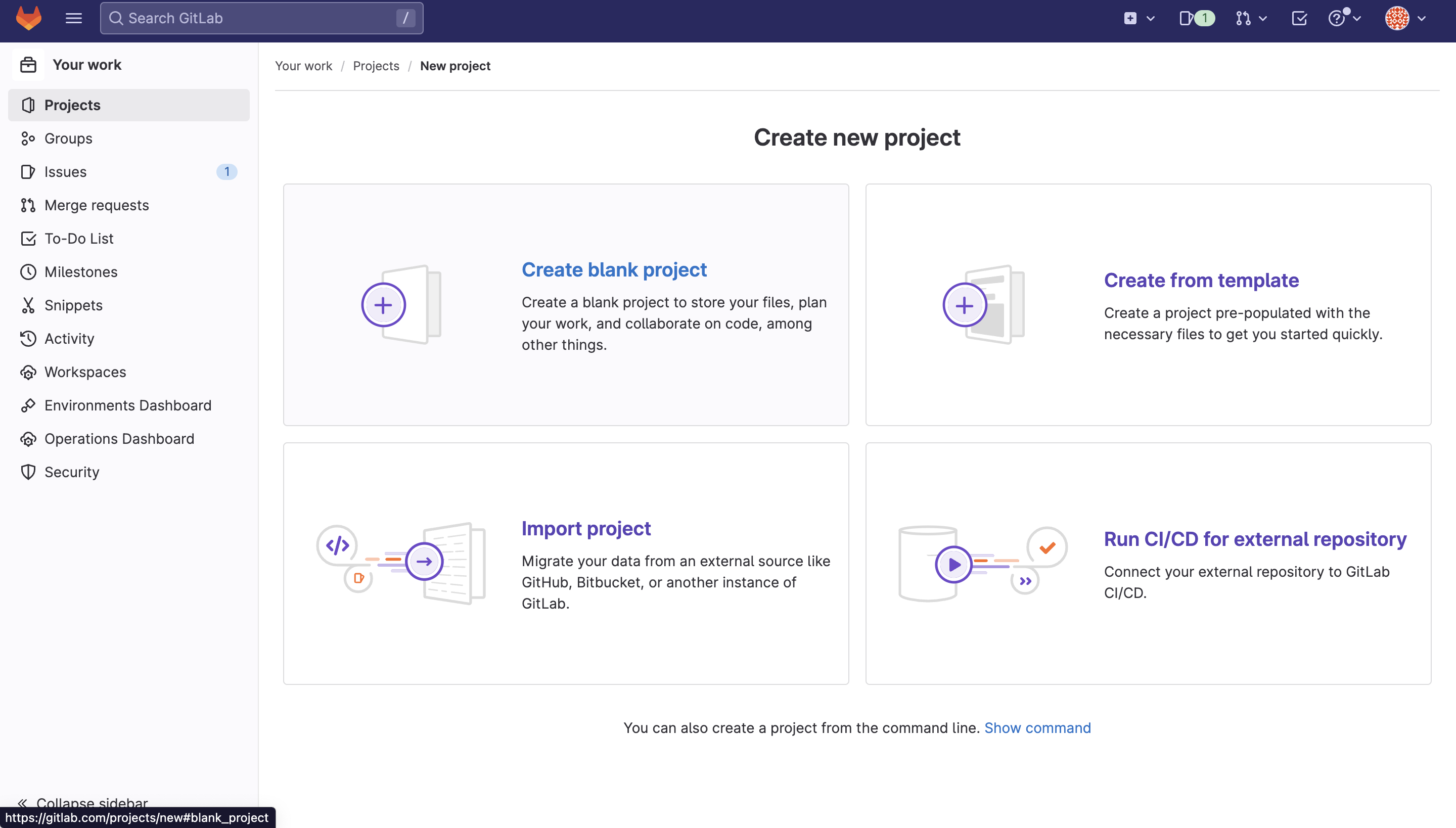Click the Operations Dashboard sidebar icon
The image size is (1456, 828).
point(28,438)
